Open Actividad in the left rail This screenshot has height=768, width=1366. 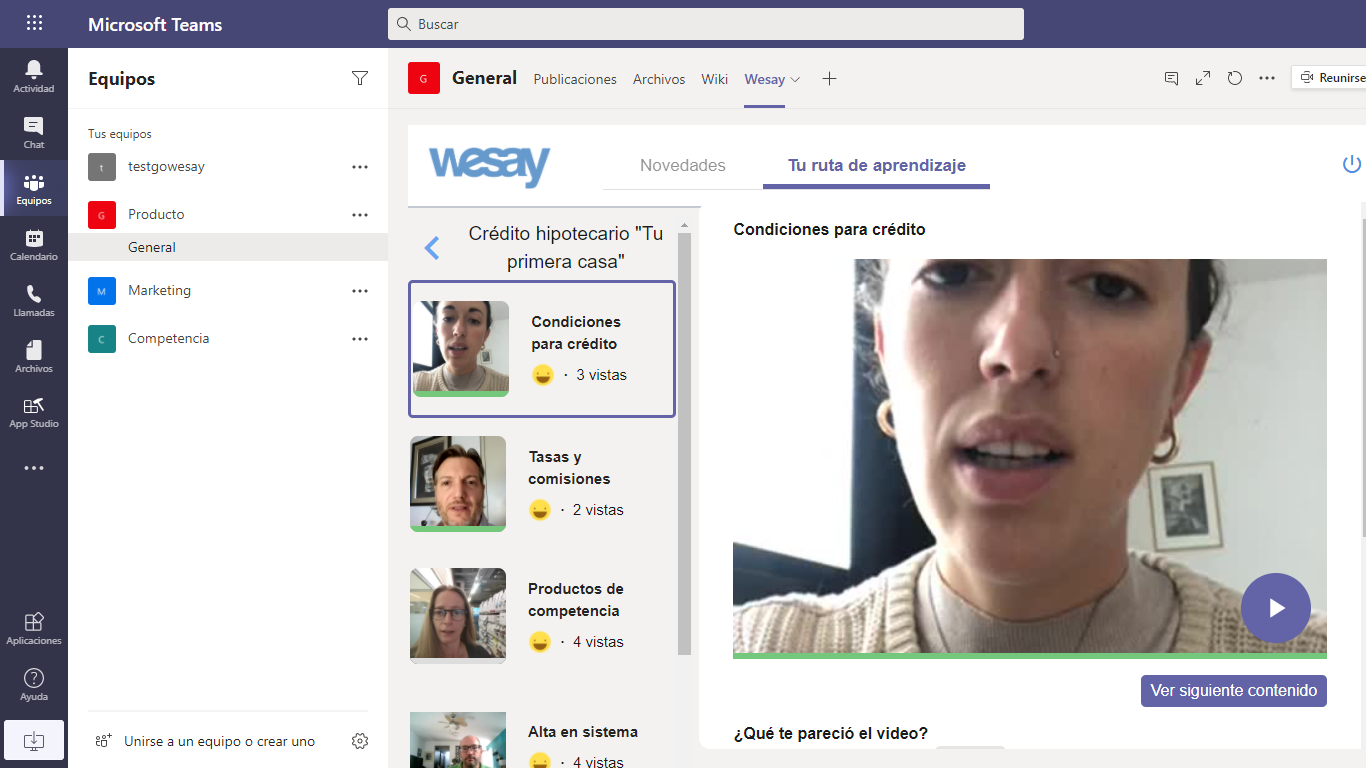tap(34, 76)
